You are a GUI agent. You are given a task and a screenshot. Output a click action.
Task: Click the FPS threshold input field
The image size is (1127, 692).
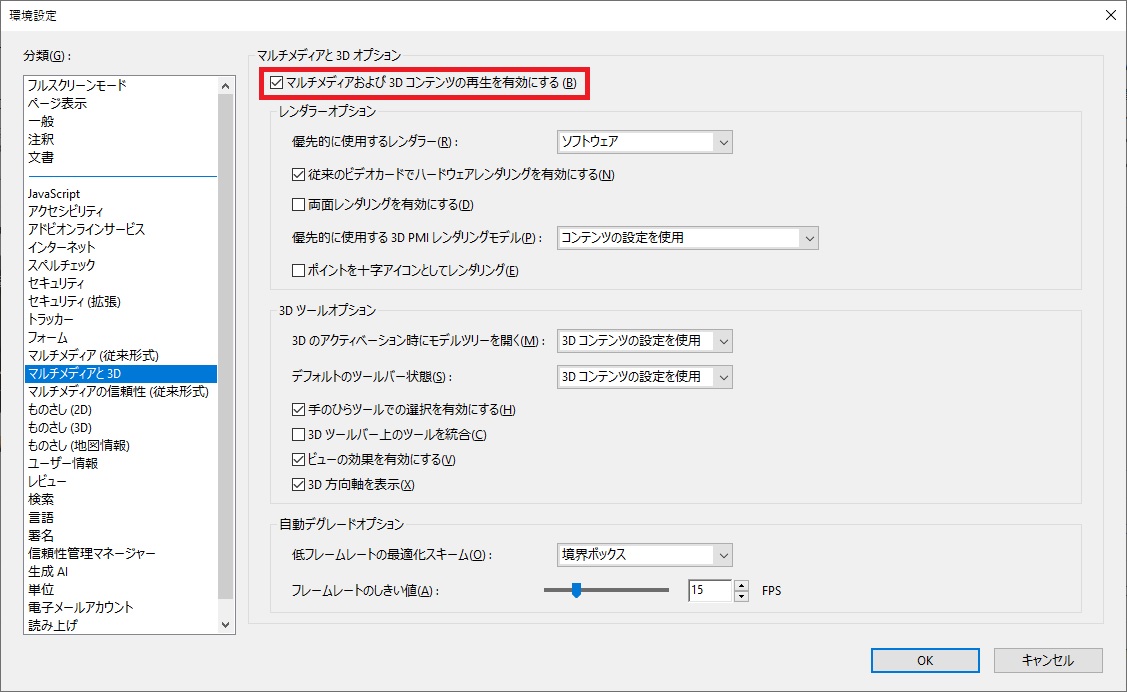pyautogui.click(x=709, y=591)
